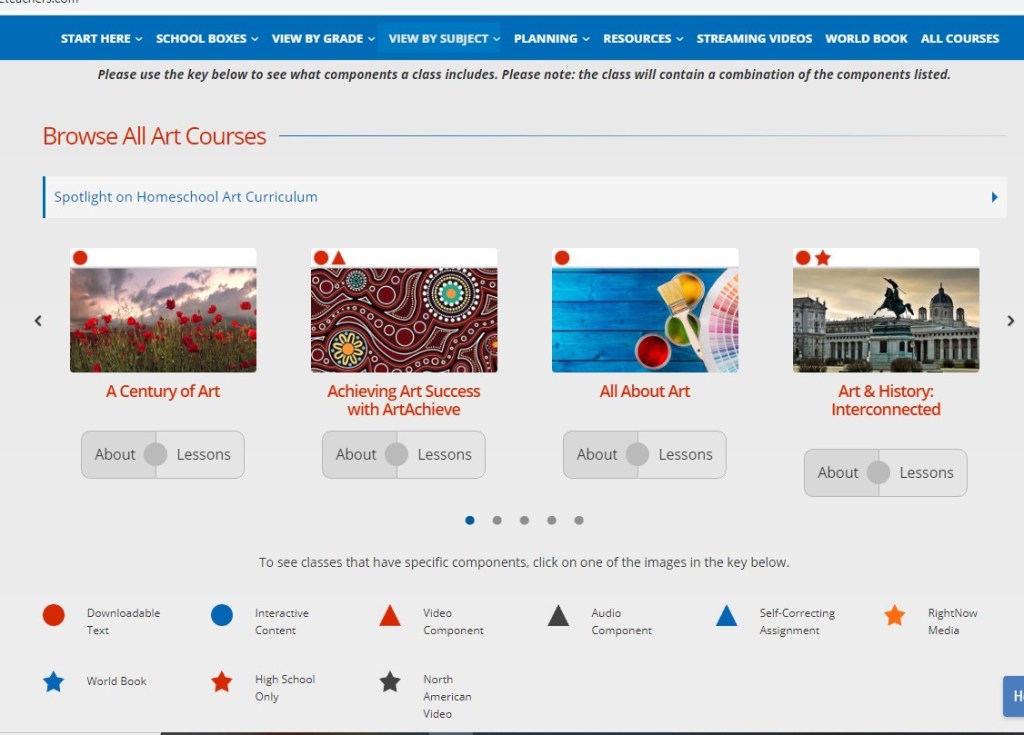Open the View by Grade dropdown

pyautogui.click(x=322, y=39)
